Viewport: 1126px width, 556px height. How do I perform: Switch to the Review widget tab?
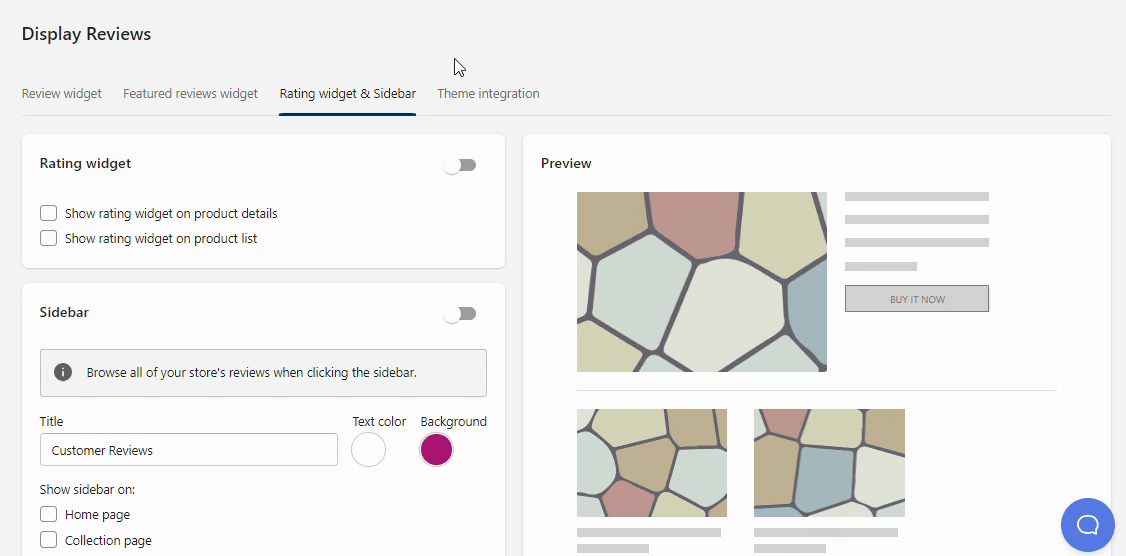62,94
